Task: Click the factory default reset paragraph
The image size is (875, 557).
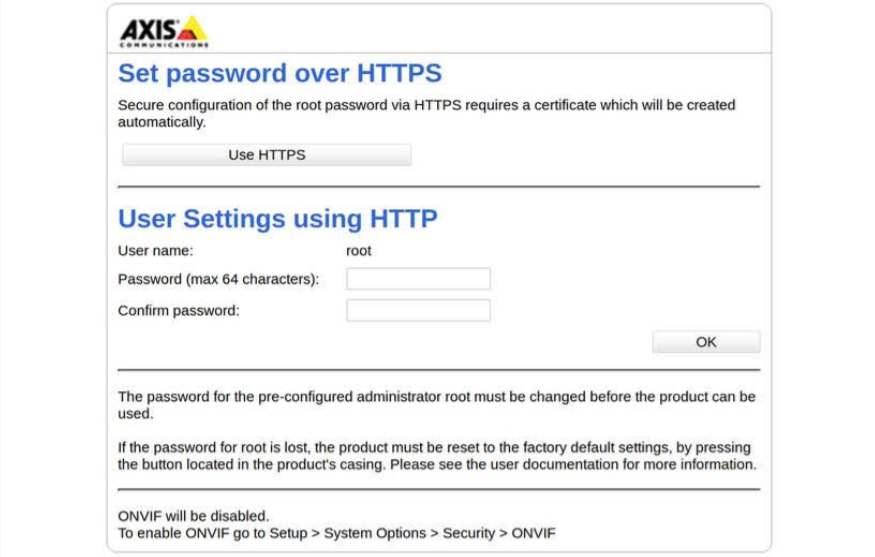Action: pos(436,456)
